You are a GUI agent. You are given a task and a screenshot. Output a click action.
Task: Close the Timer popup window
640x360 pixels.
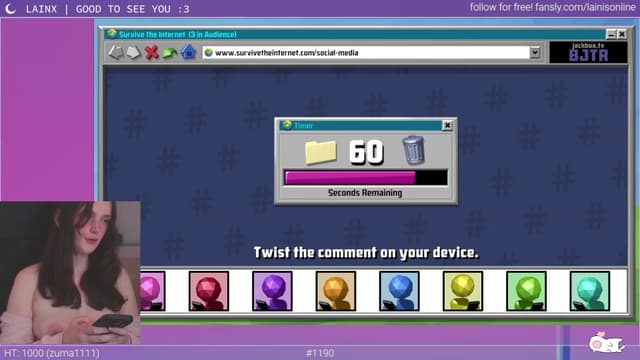point(447,125)
